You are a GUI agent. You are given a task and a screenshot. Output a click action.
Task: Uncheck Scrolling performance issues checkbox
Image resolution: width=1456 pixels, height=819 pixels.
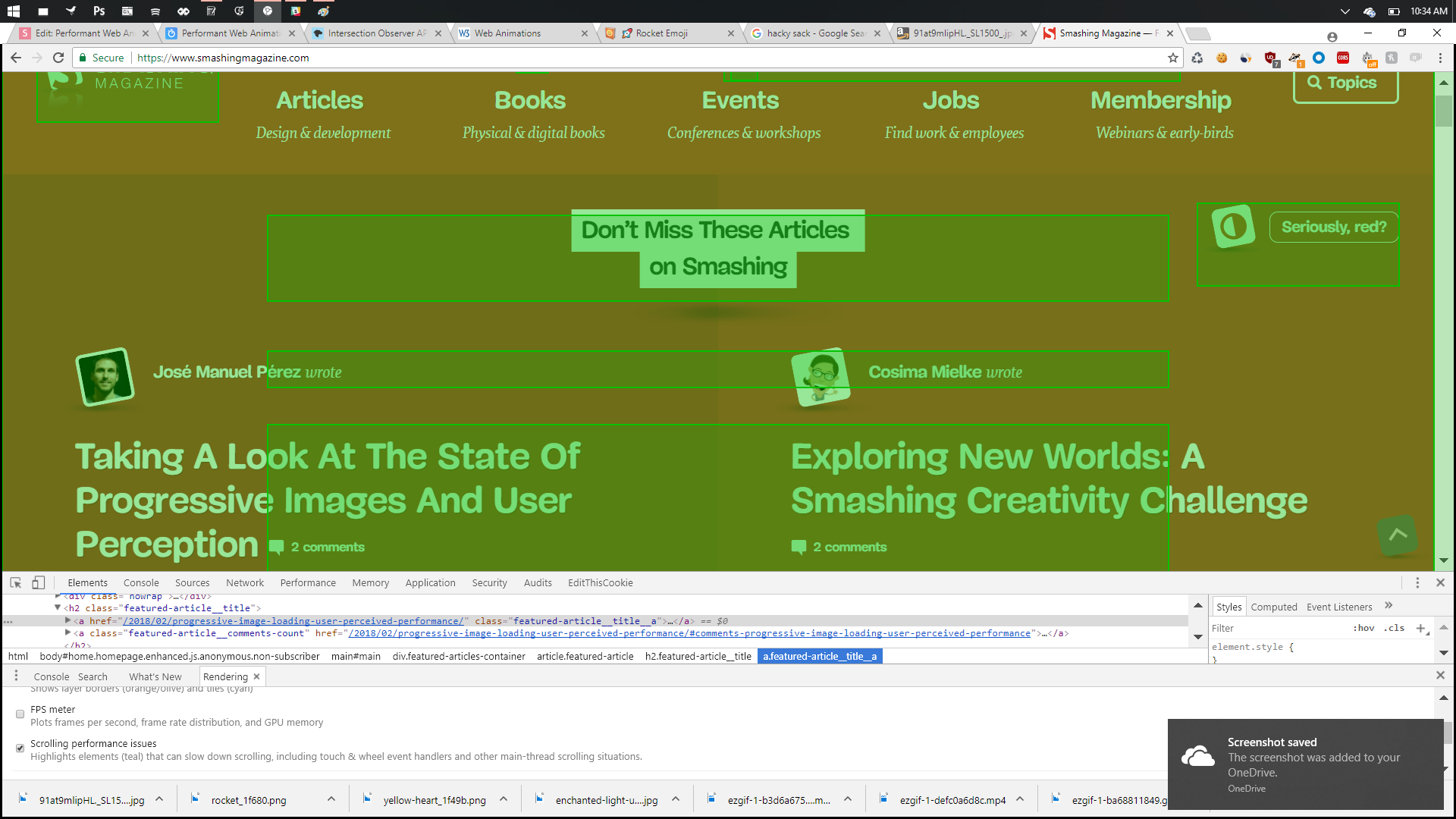pos(20,748)
